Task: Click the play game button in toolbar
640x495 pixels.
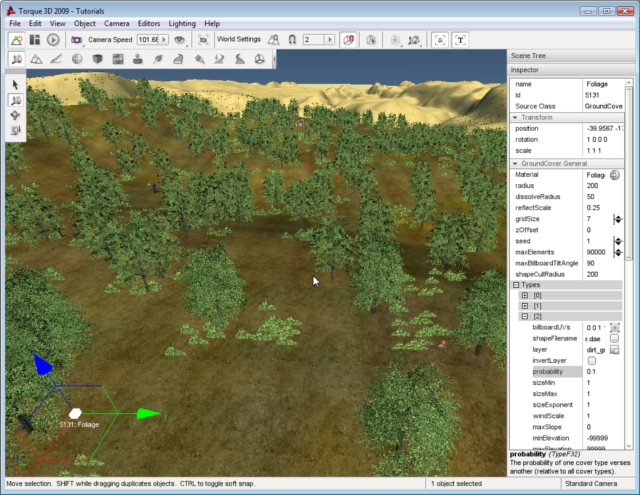Action: 52,40
